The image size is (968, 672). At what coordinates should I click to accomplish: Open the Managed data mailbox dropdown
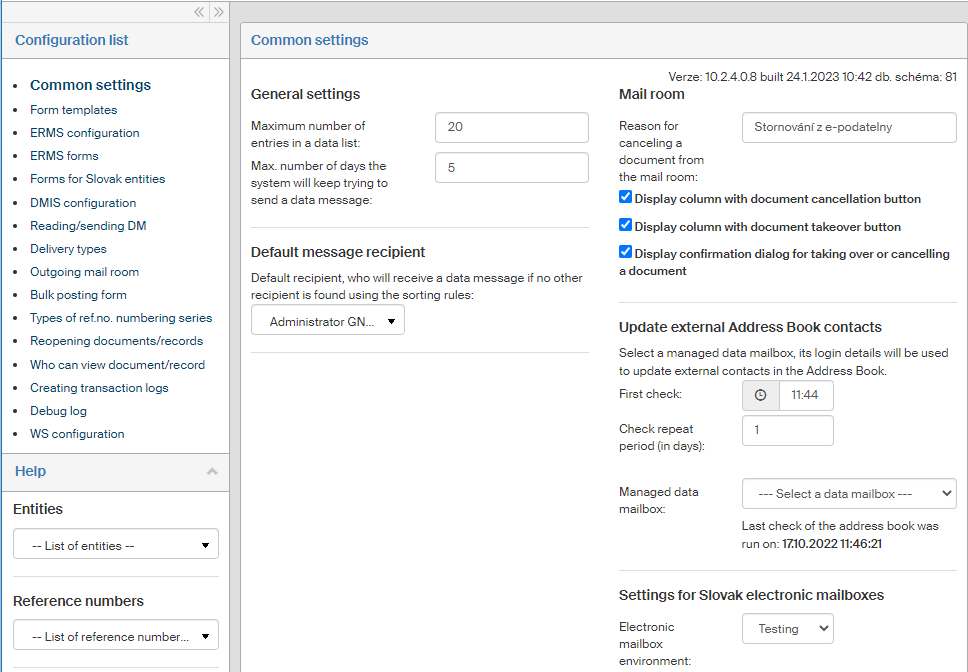pyautogui.click(x=849, y=493)
